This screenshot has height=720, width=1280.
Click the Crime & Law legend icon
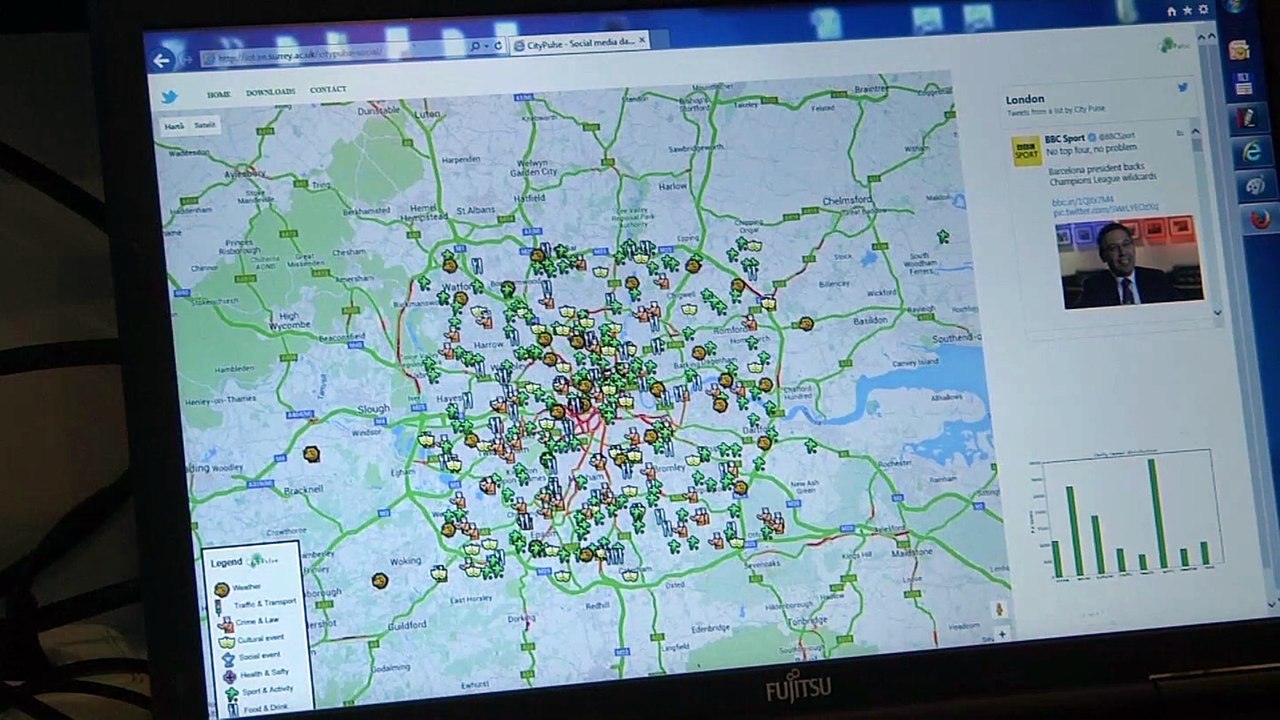[226, 624]
